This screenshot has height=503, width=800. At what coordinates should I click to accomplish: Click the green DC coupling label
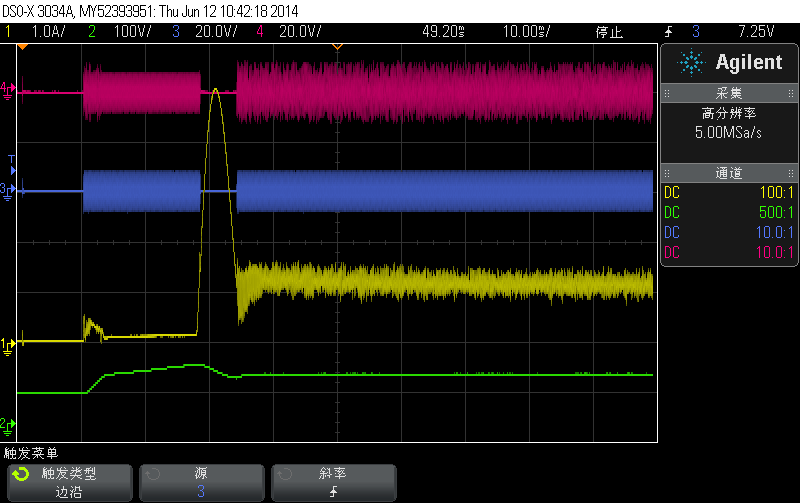click(x=672, y=212)
